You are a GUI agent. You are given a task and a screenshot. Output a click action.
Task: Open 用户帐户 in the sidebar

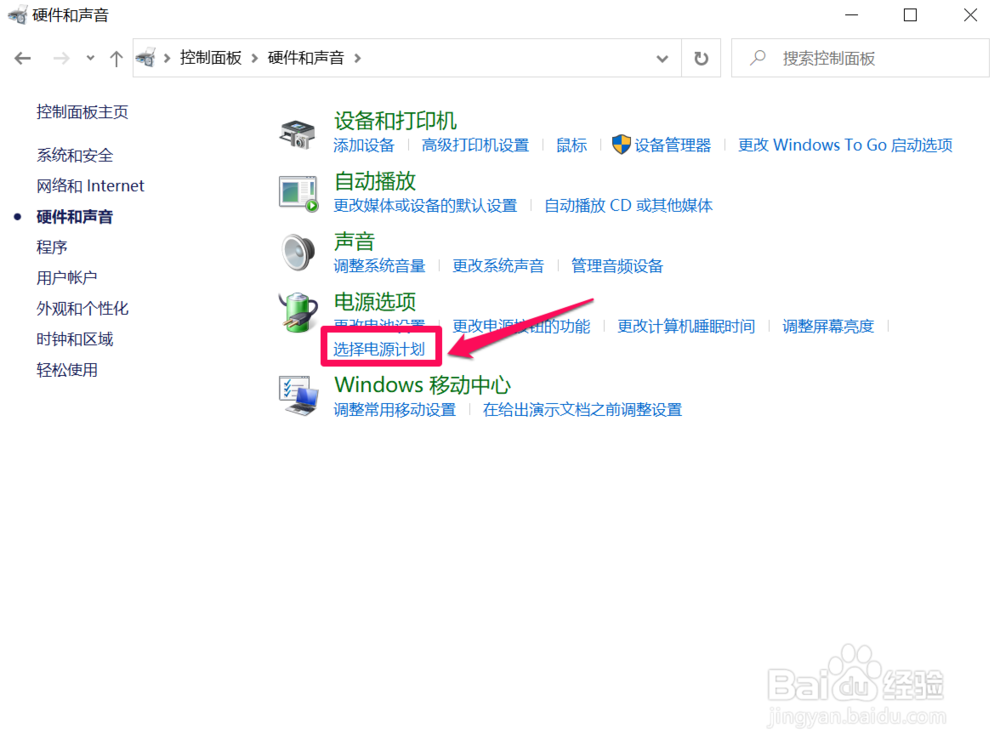click(x=67, y=277)
